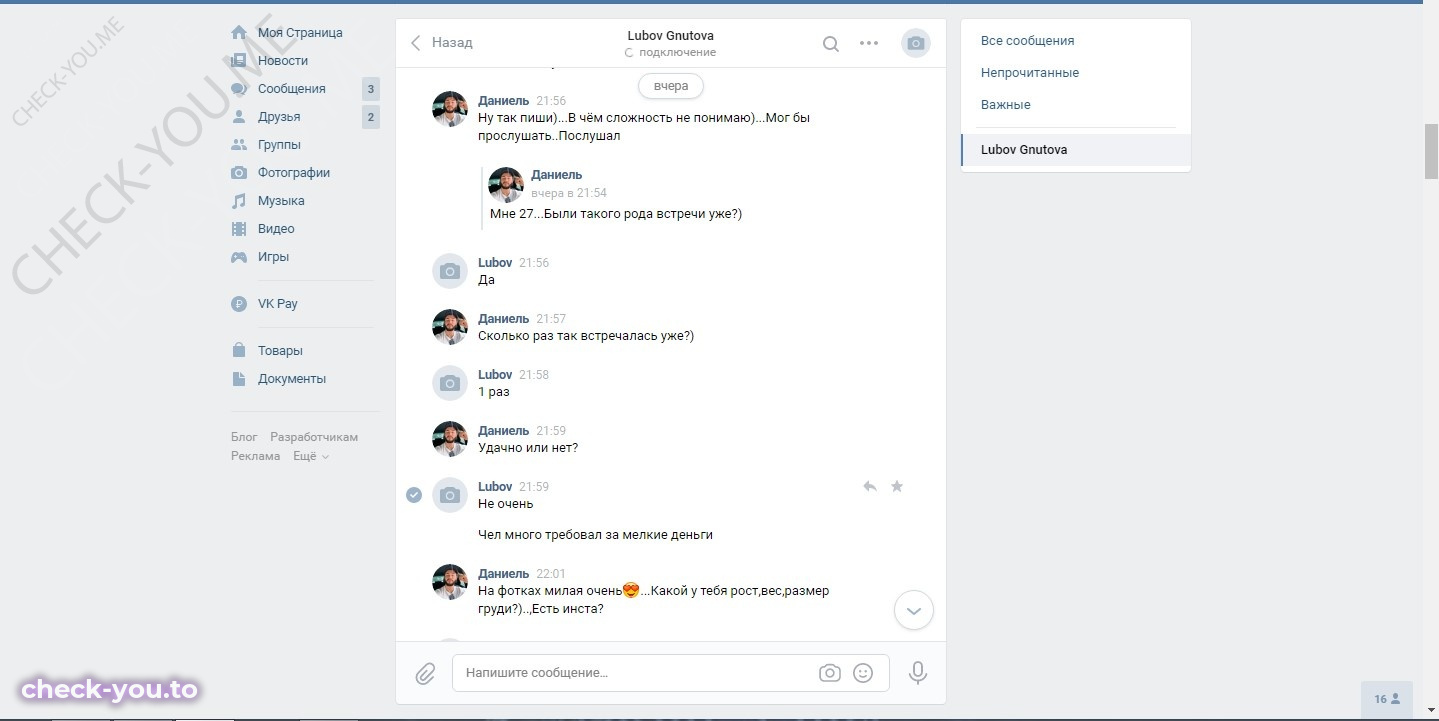The image size is (1439, 721).
Task: Open the quoted message avatar of Даниель
Action: 506,185
